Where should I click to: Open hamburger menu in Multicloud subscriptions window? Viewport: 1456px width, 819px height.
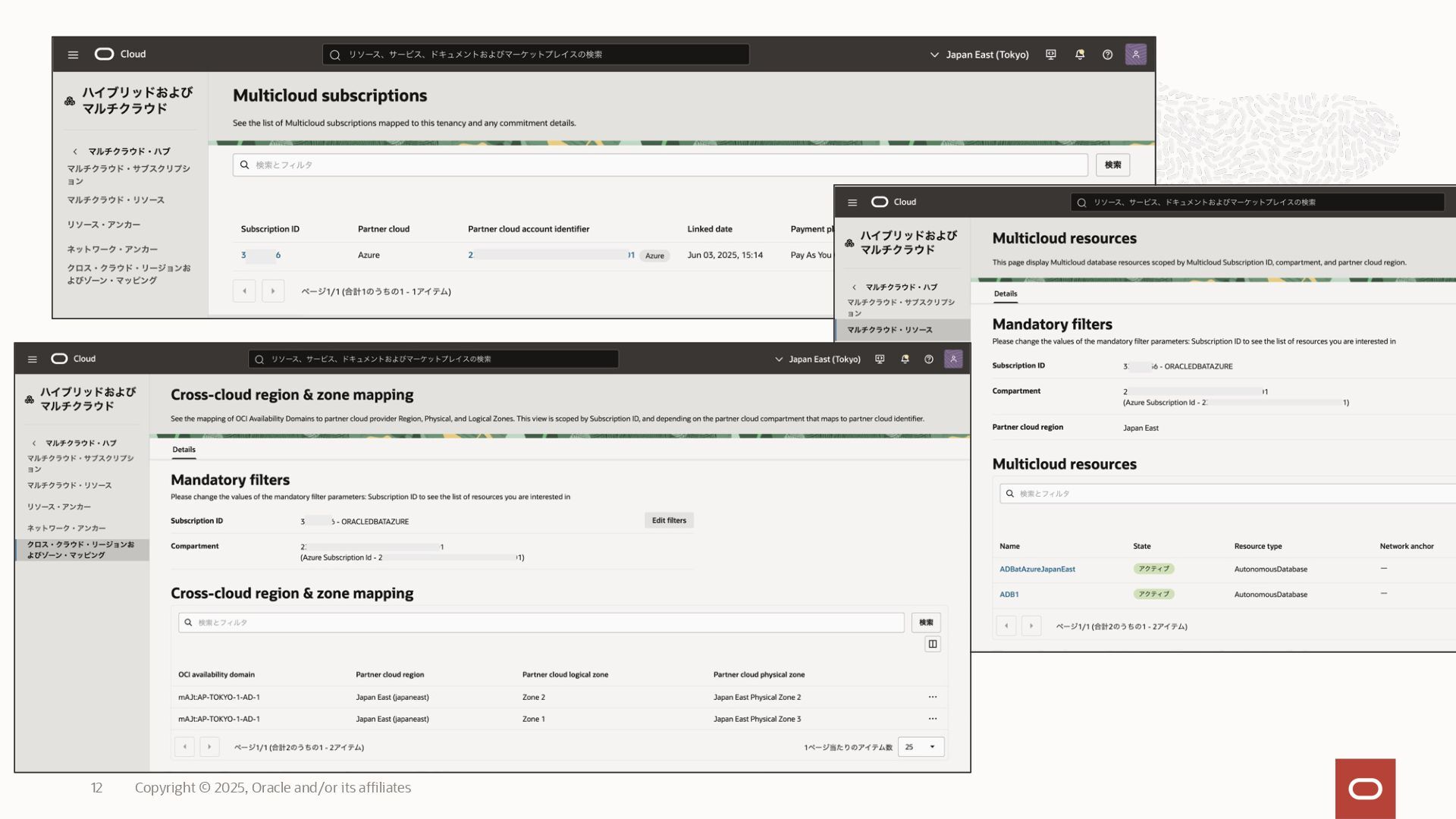coord(73,55)
